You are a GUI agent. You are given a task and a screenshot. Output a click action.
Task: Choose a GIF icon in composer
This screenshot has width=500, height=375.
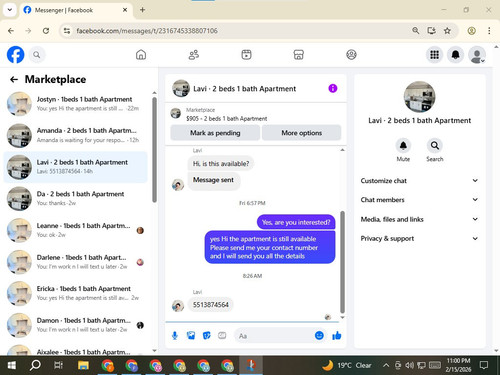(x=222, y=336)
